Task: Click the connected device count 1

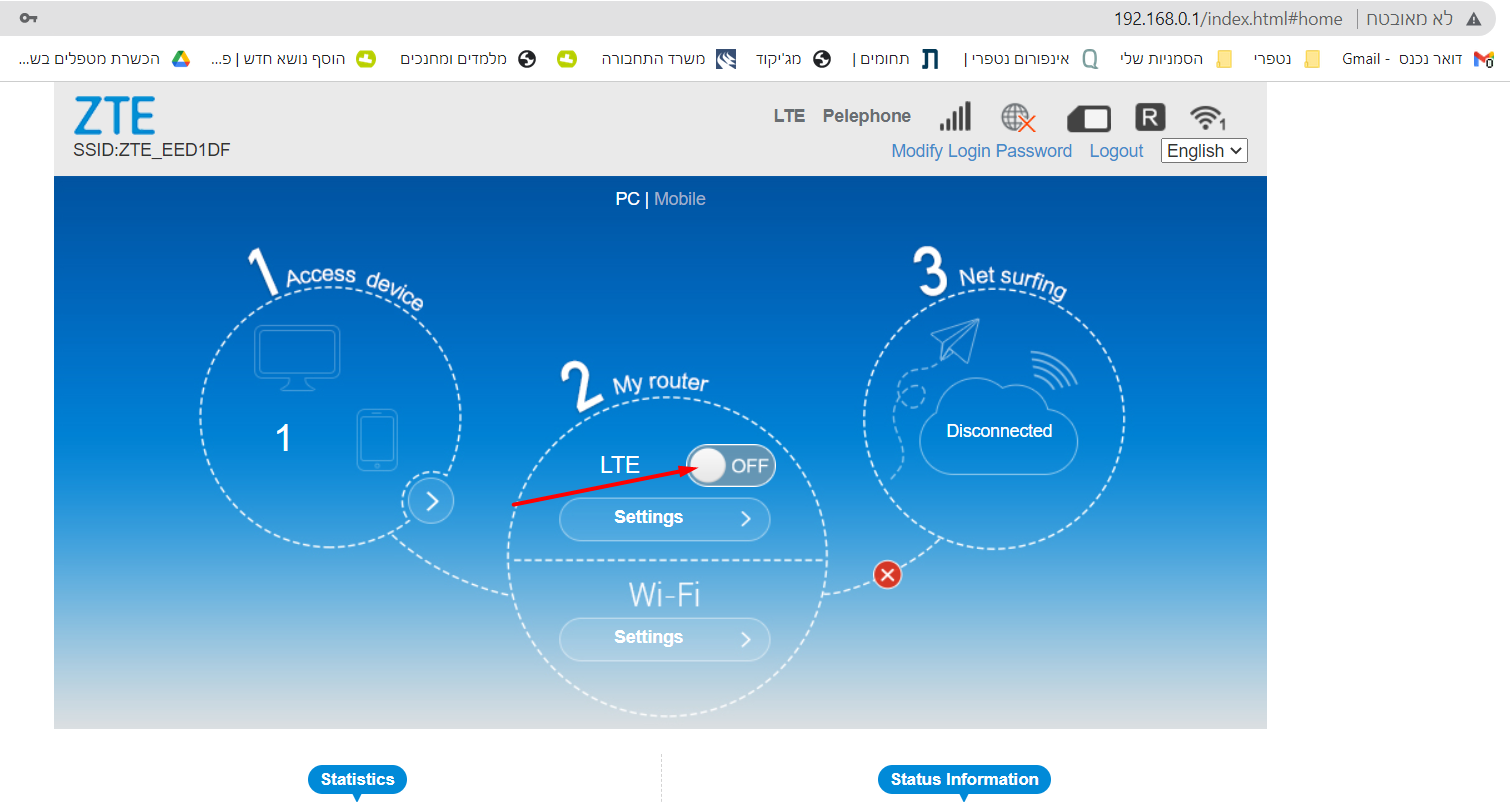Action: coord(283,438)
